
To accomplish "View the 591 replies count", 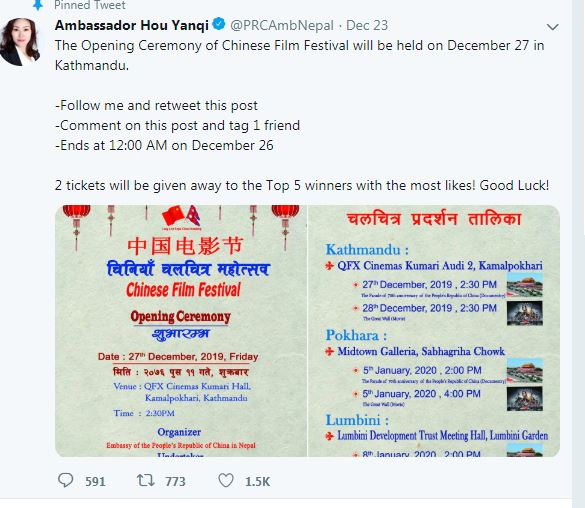I will [95, 482].
